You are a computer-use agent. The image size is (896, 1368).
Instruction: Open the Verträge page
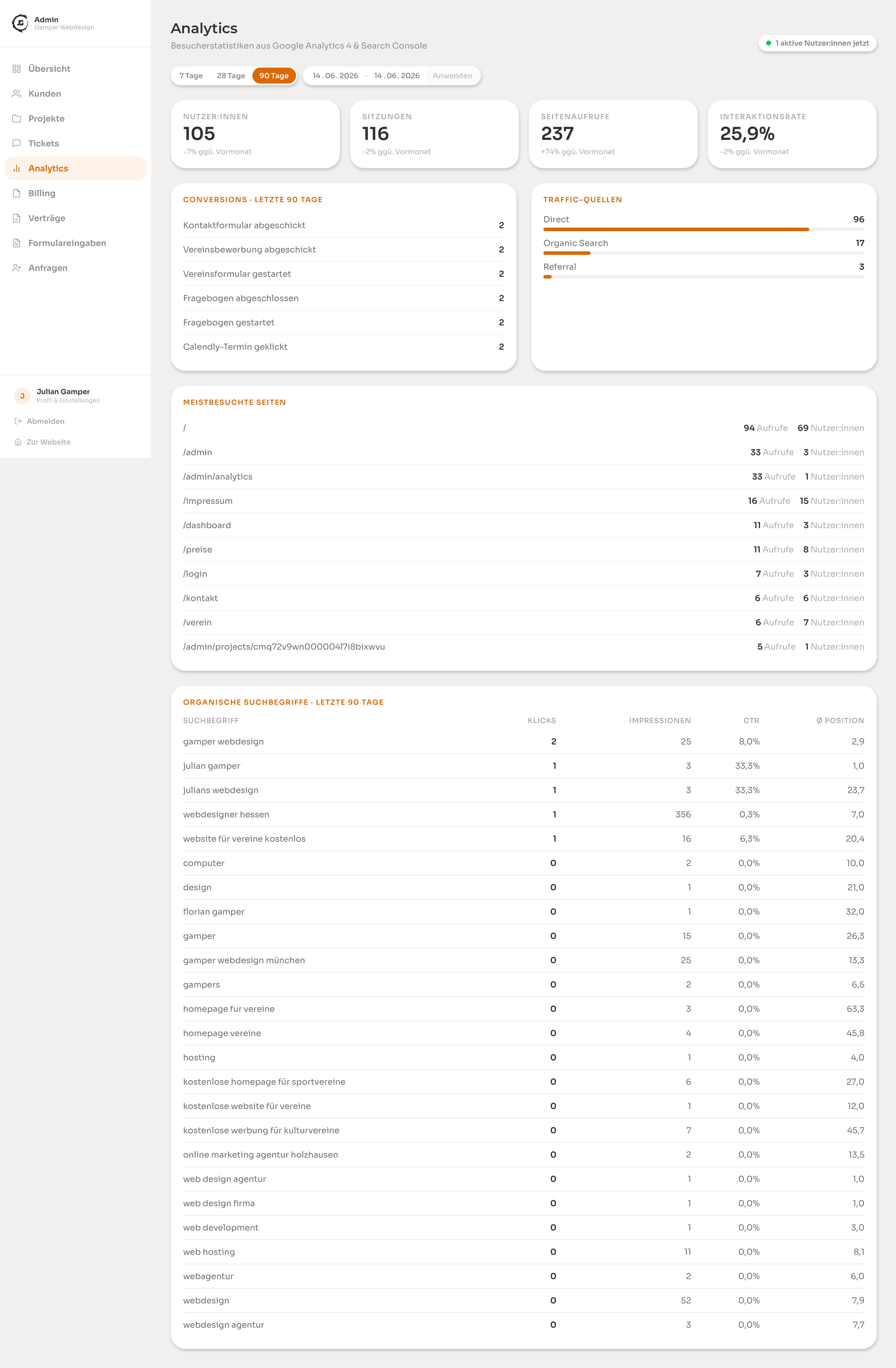pyautogui.click(x=75, y=218)
